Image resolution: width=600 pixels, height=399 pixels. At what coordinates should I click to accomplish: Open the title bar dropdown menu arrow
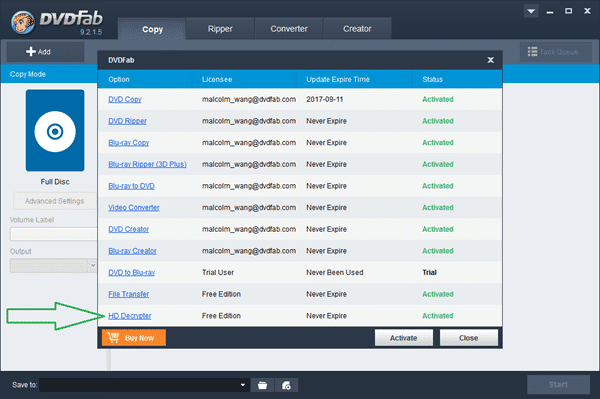pos(531,11)
